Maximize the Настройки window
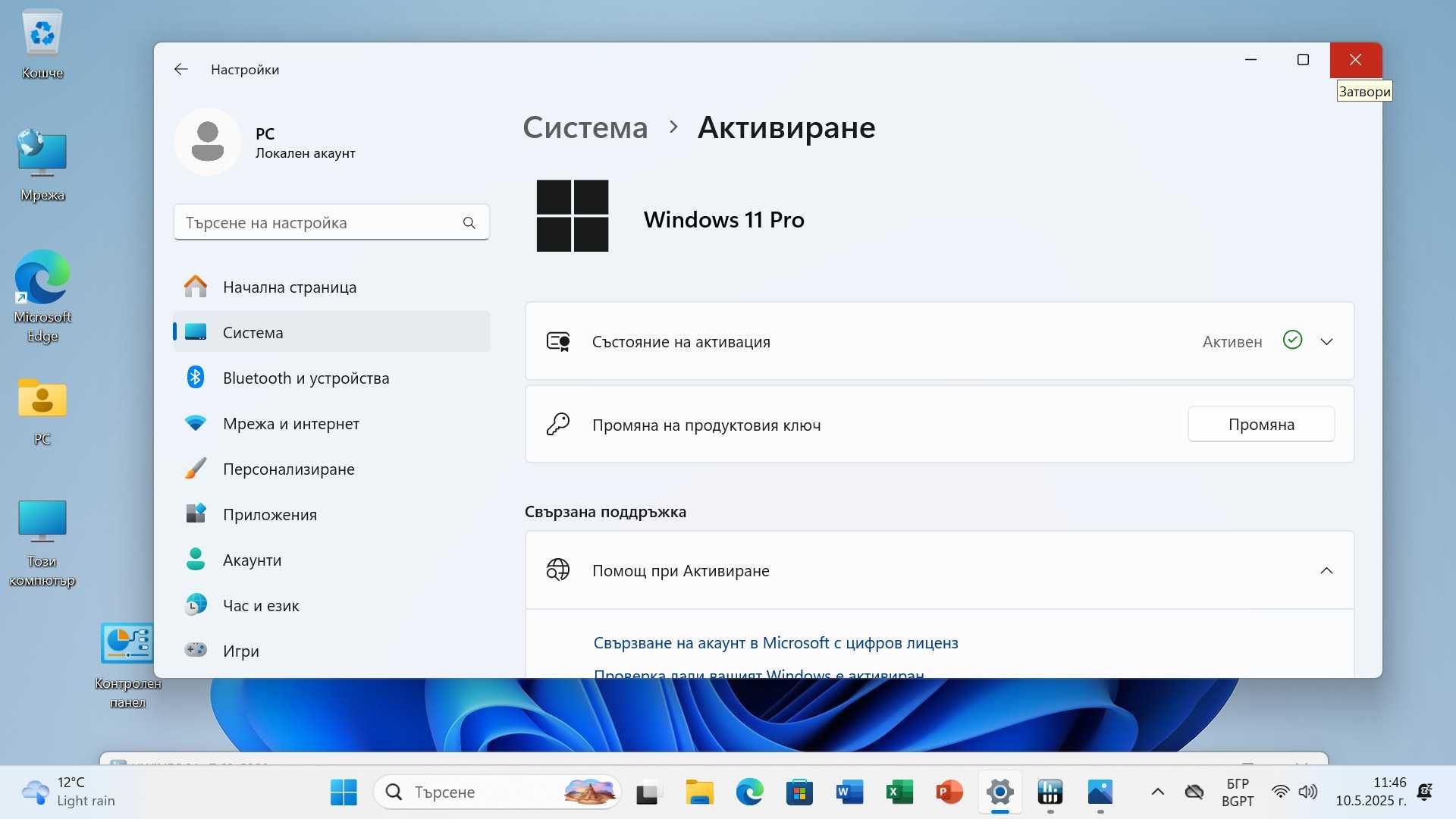The width and height of the screenshot is (1456, 819). click(x=1303, y=60)
